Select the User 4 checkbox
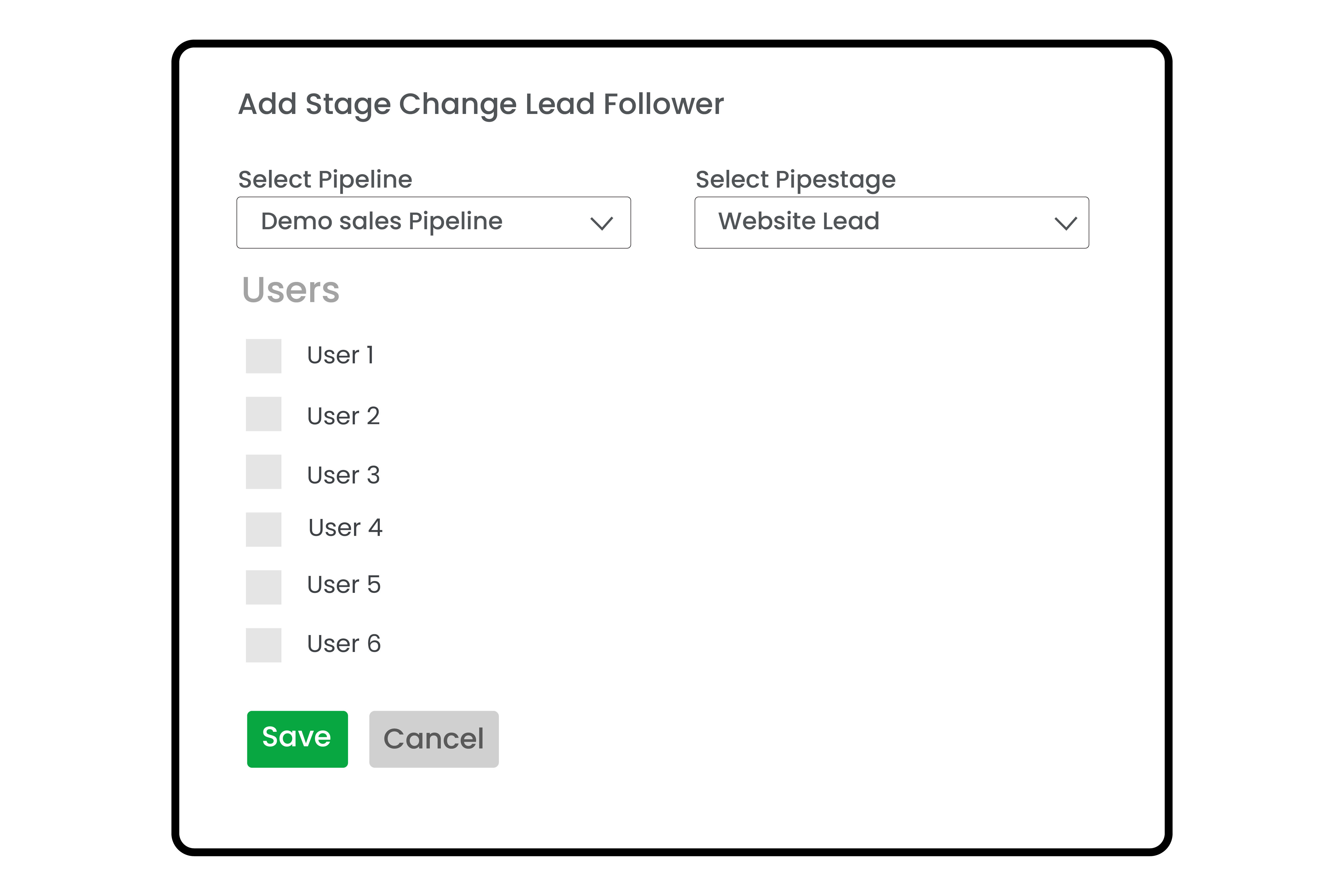Screen dimensions: 1344x896 (263, 529)
